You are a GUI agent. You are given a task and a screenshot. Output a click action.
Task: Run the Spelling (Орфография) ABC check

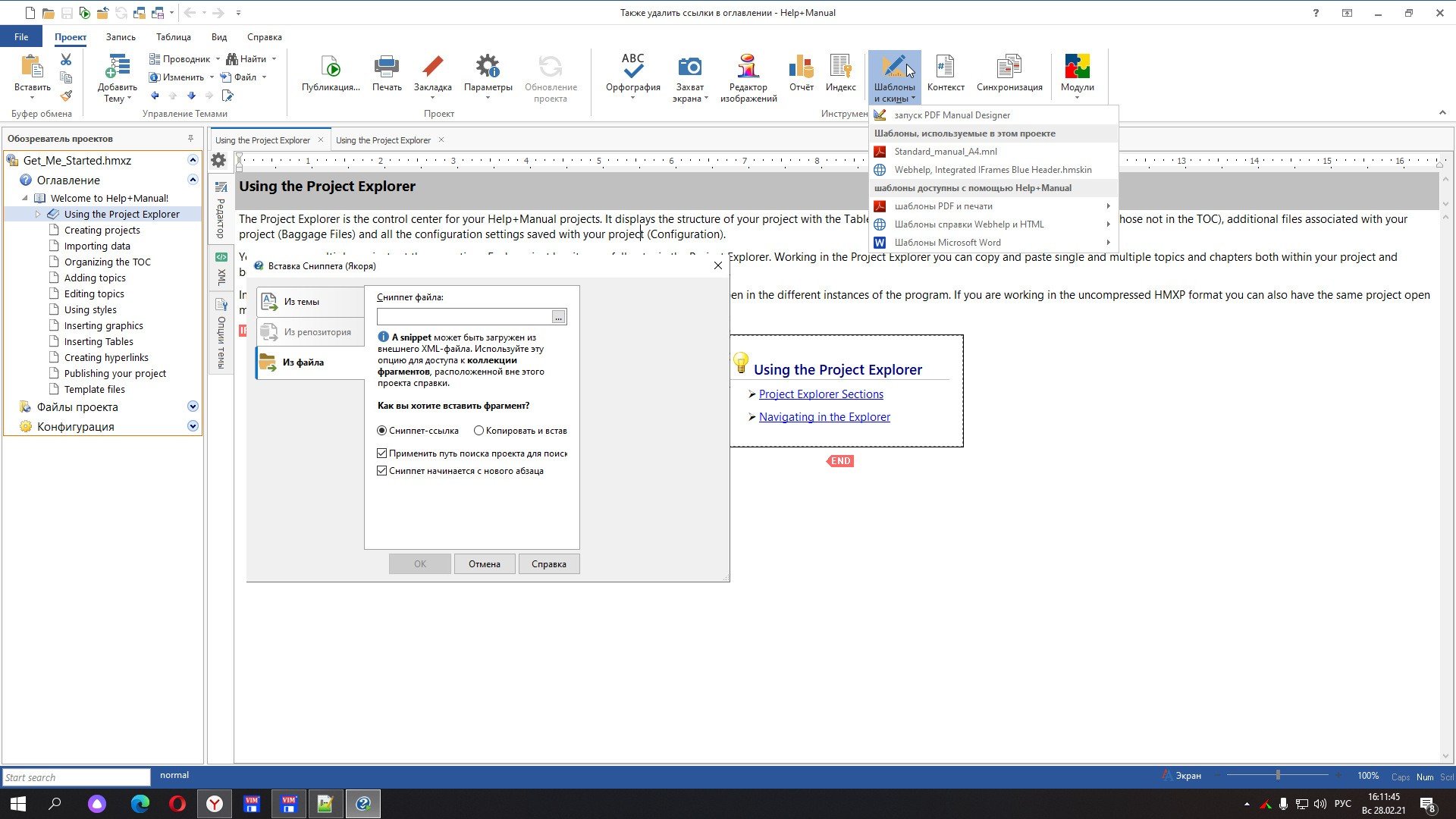(x=632, y=67)
